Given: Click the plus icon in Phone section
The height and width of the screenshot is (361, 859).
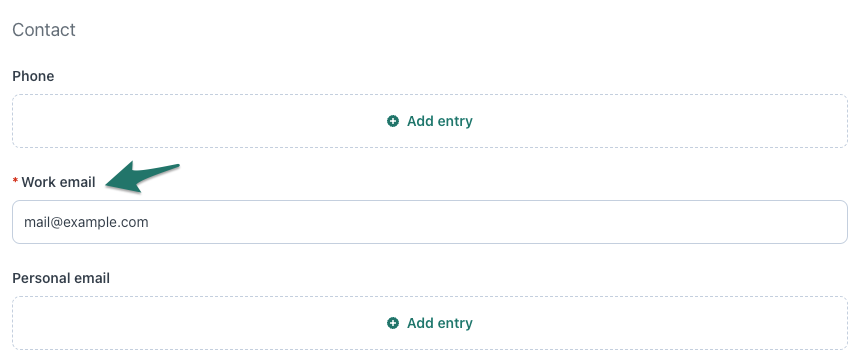Looking at the screenshot, I should coord(393,121).
